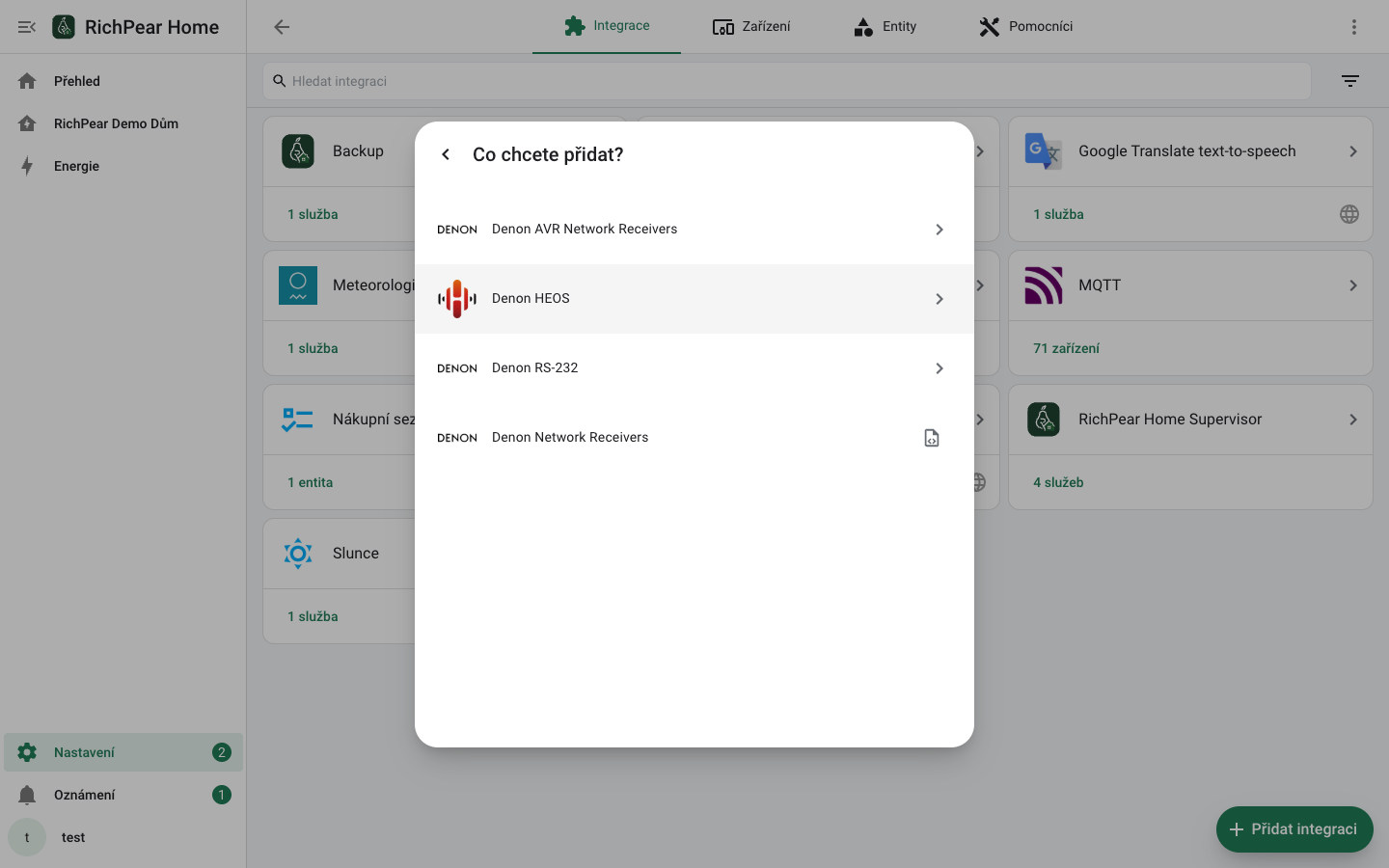Open RichPear Demo Dům in sidebar
This screenshot has height=868, width=1389.
click(123, 123)
